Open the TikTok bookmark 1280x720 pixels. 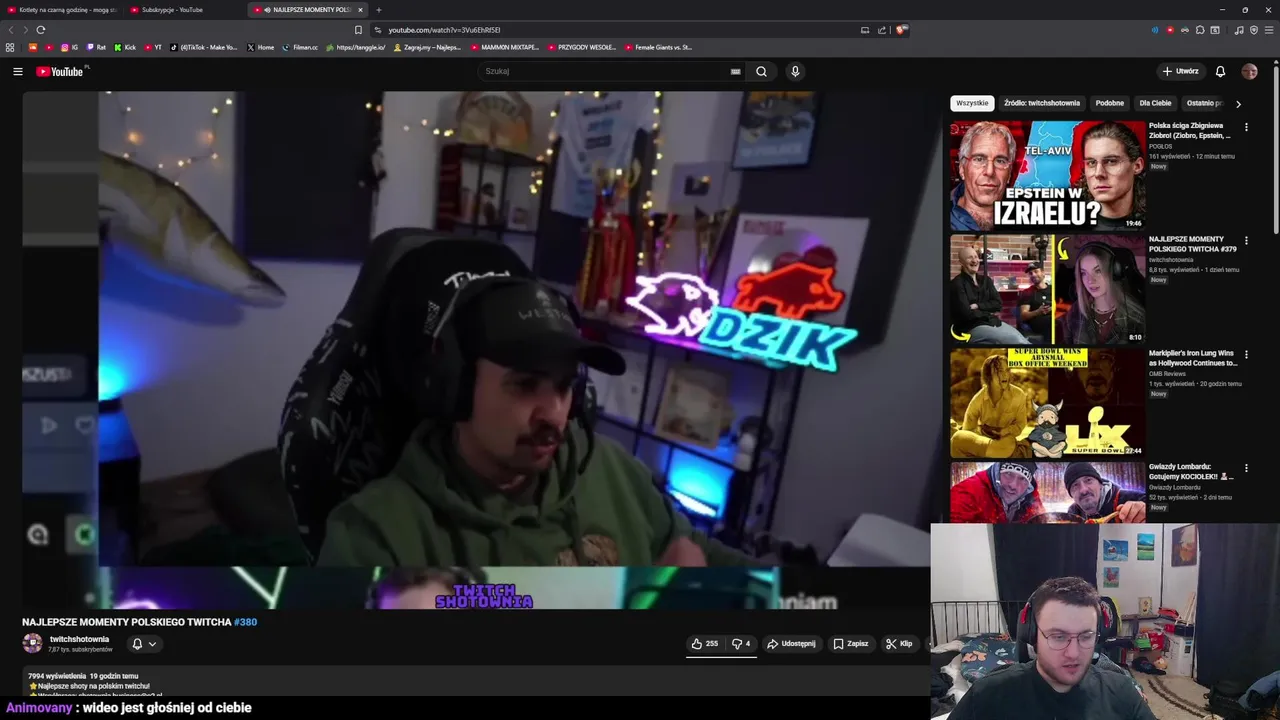click(x=204, y=47)
